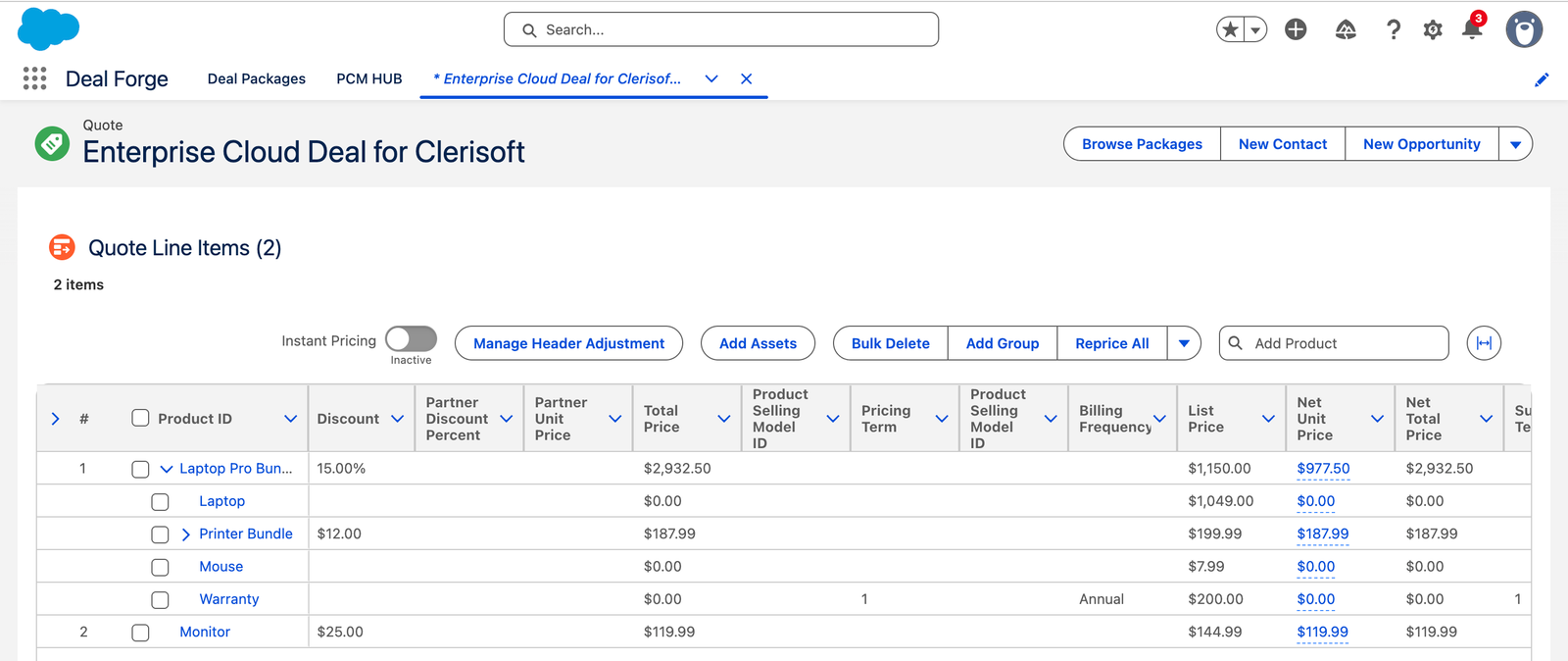Viewport: 1568px width, 661px height.
Task: Select the Enterprise Cloud Deal for Clerisoft tab
Action: pyautogui.click(x=558, y=78)
